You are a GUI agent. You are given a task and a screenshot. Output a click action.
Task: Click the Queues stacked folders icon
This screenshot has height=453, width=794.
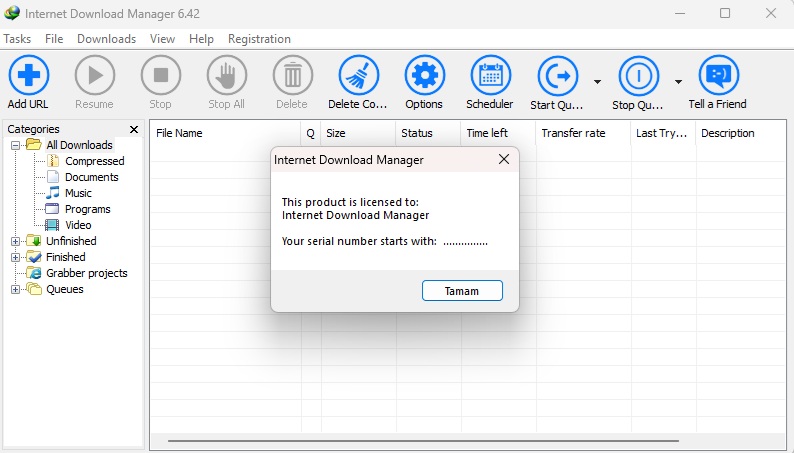pyautogui.click(x=34, y=289)
